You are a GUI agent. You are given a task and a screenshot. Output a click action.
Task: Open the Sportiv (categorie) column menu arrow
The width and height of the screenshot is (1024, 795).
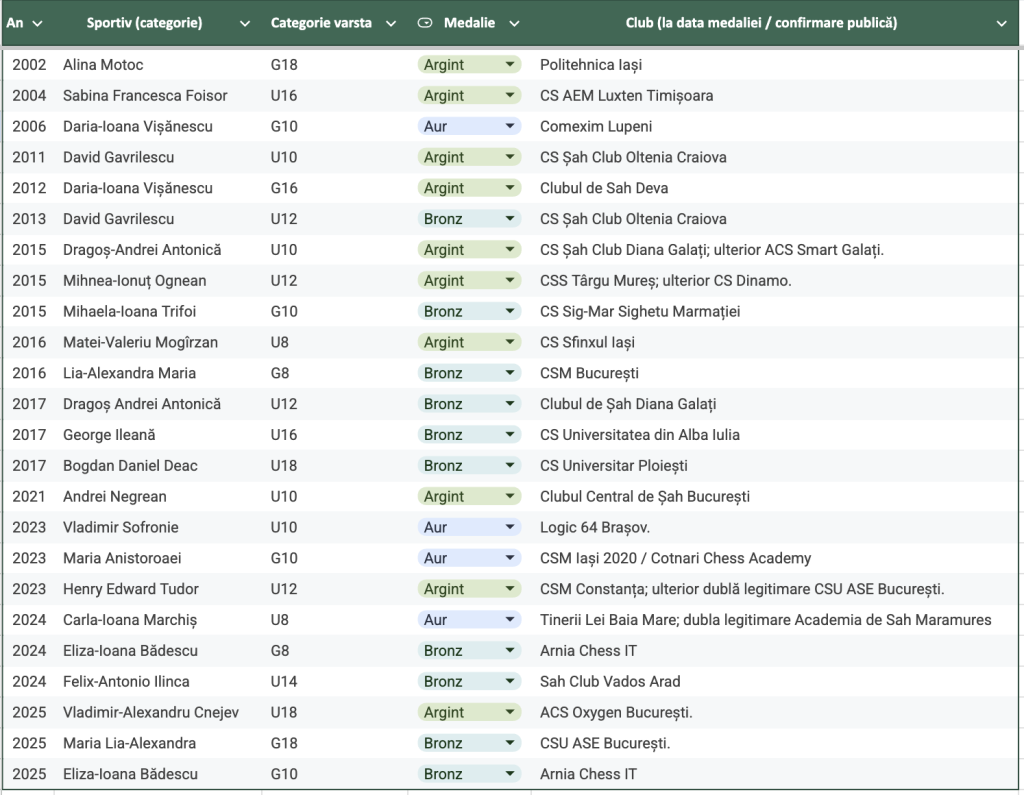point(245,23)
